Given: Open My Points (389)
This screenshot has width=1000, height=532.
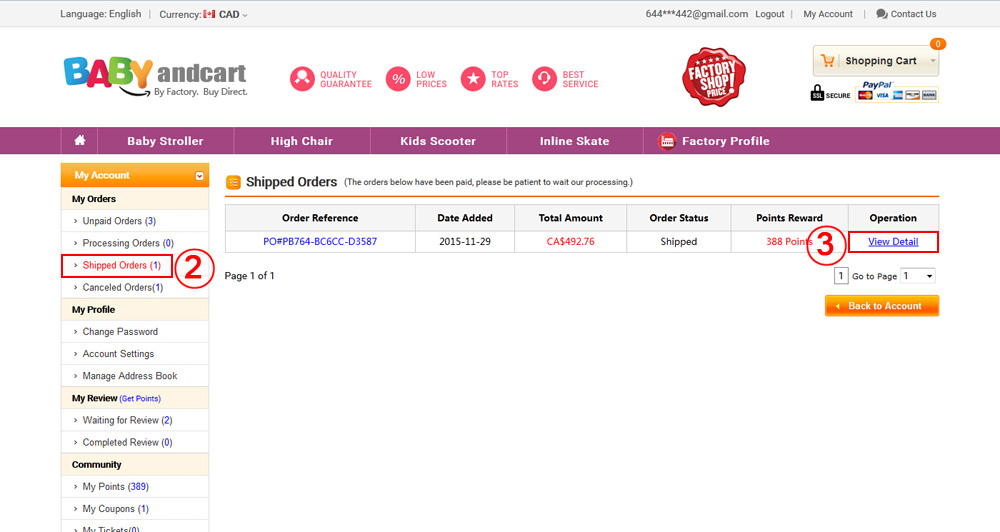Looking at the screenshot, I should coord(115,487).
